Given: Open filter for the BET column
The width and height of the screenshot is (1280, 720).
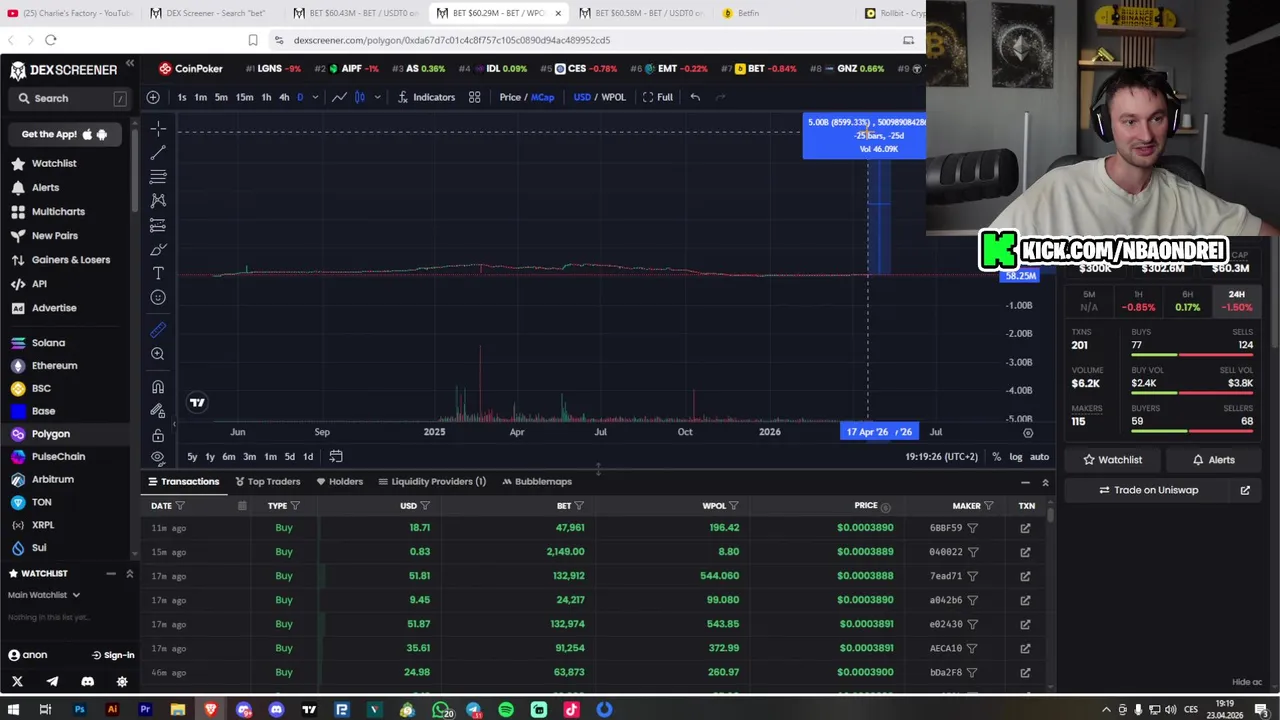Looking at the screenshot, I should (x=579, y=506).
